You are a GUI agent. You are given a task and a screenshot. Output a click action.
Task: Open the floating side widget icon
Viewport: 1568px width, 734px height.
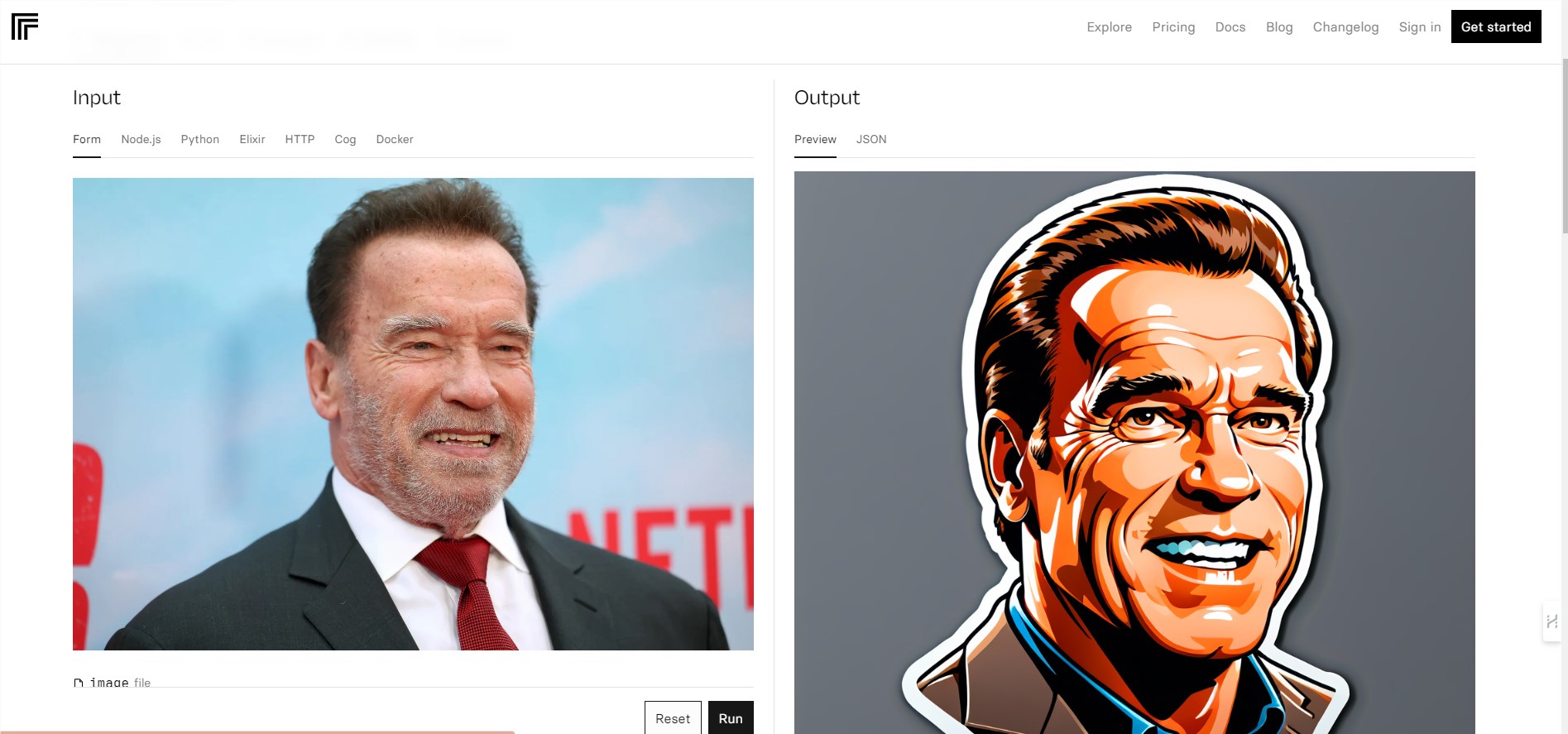[1551, 621]
